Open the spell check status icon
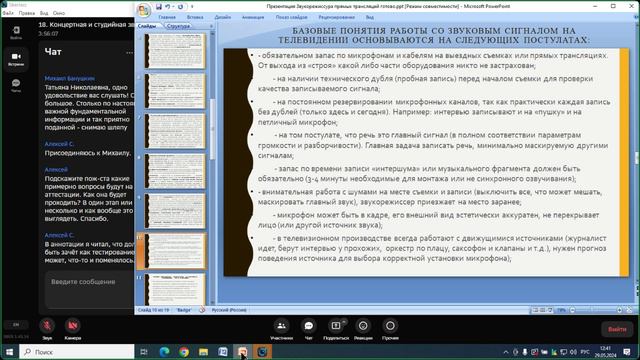The image size is (640, 360). pos(202,310)
